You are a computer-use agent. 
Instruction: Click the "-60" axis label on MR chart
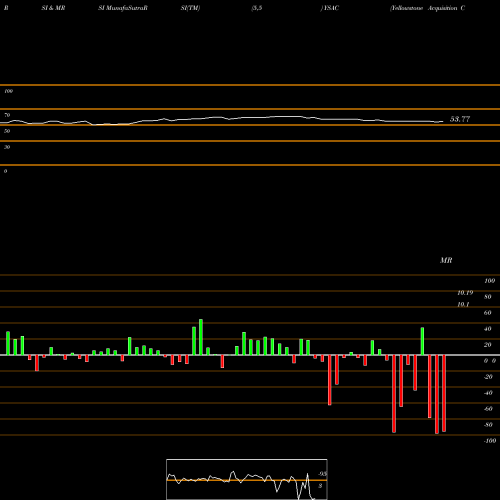click(x=488, y=409)
